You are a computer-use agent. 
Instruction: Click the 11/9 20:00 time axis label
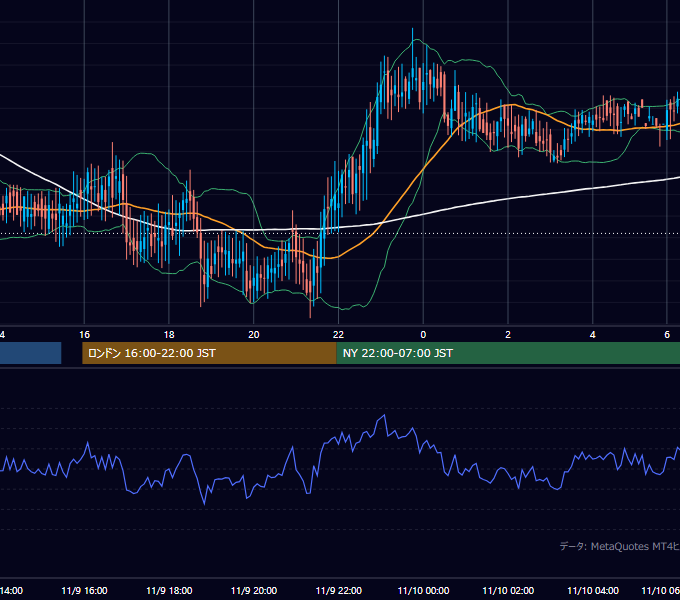click(x=254, y=591)
